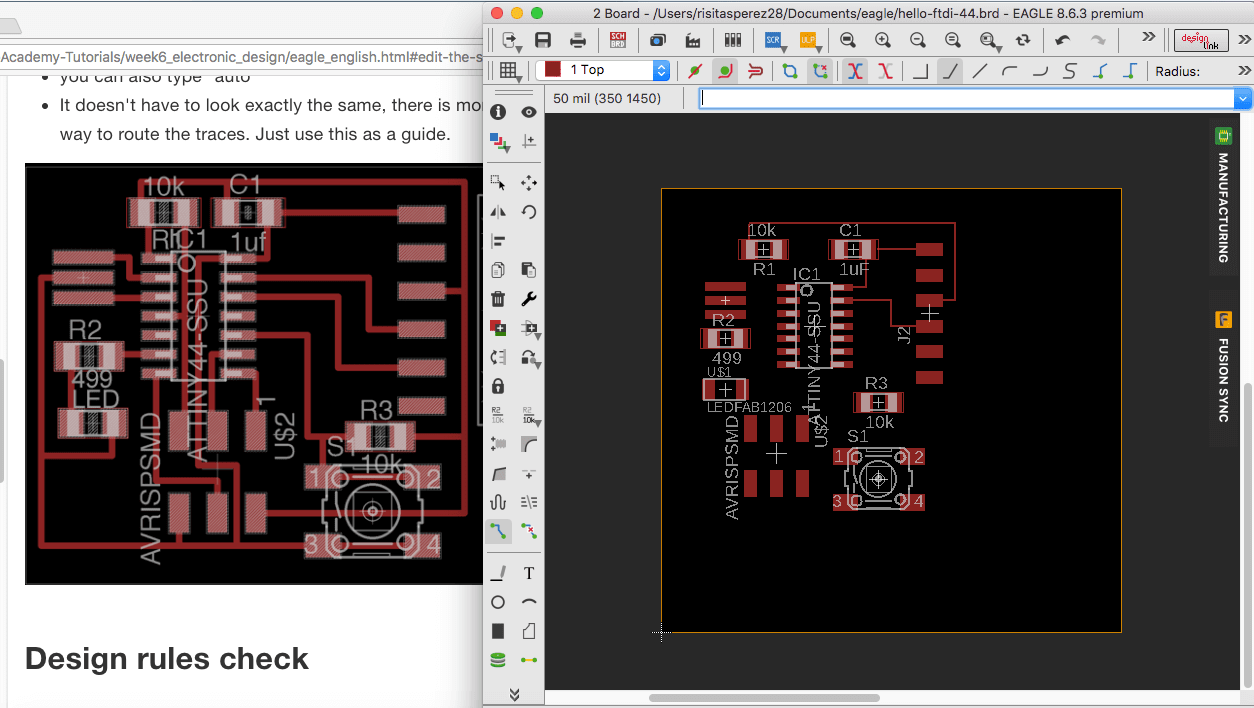Toggle Walkaround obstacles routing mode
This screenshot has width=1254, height=708.
(726, 71)
